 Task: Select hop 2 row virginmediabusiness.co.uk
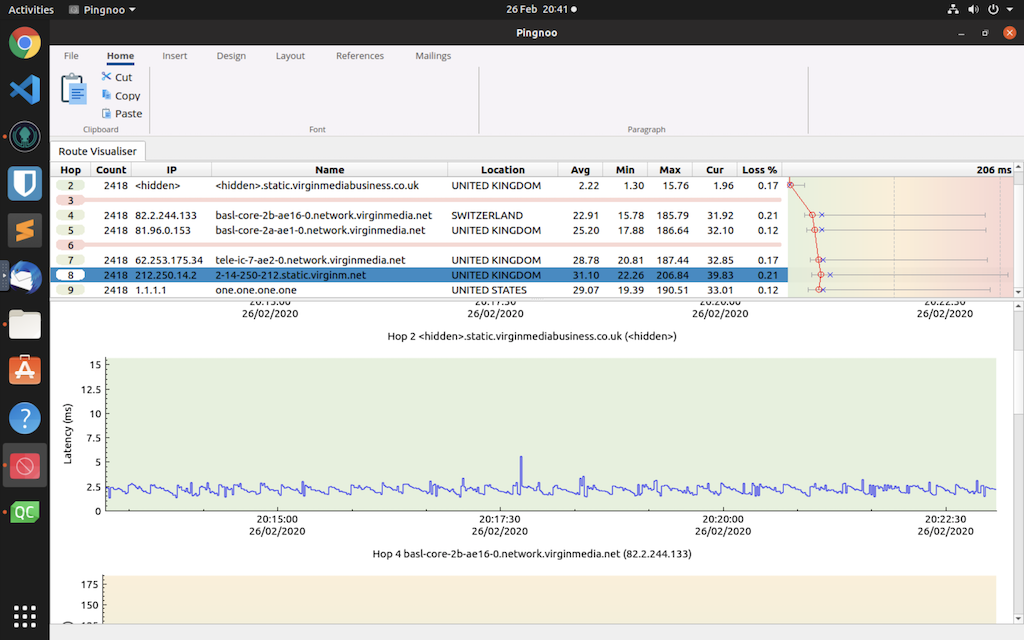click(x=419, y=185)
